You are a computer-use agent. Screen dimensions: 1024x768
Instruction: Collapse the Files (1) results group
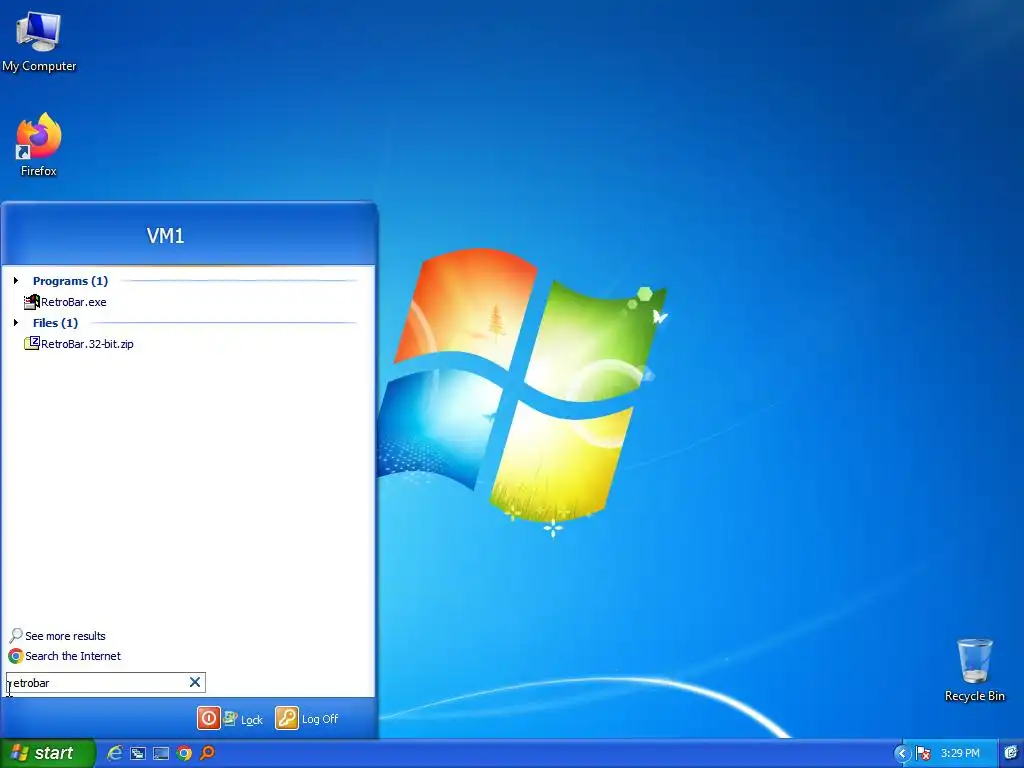(x=16, y=323)
